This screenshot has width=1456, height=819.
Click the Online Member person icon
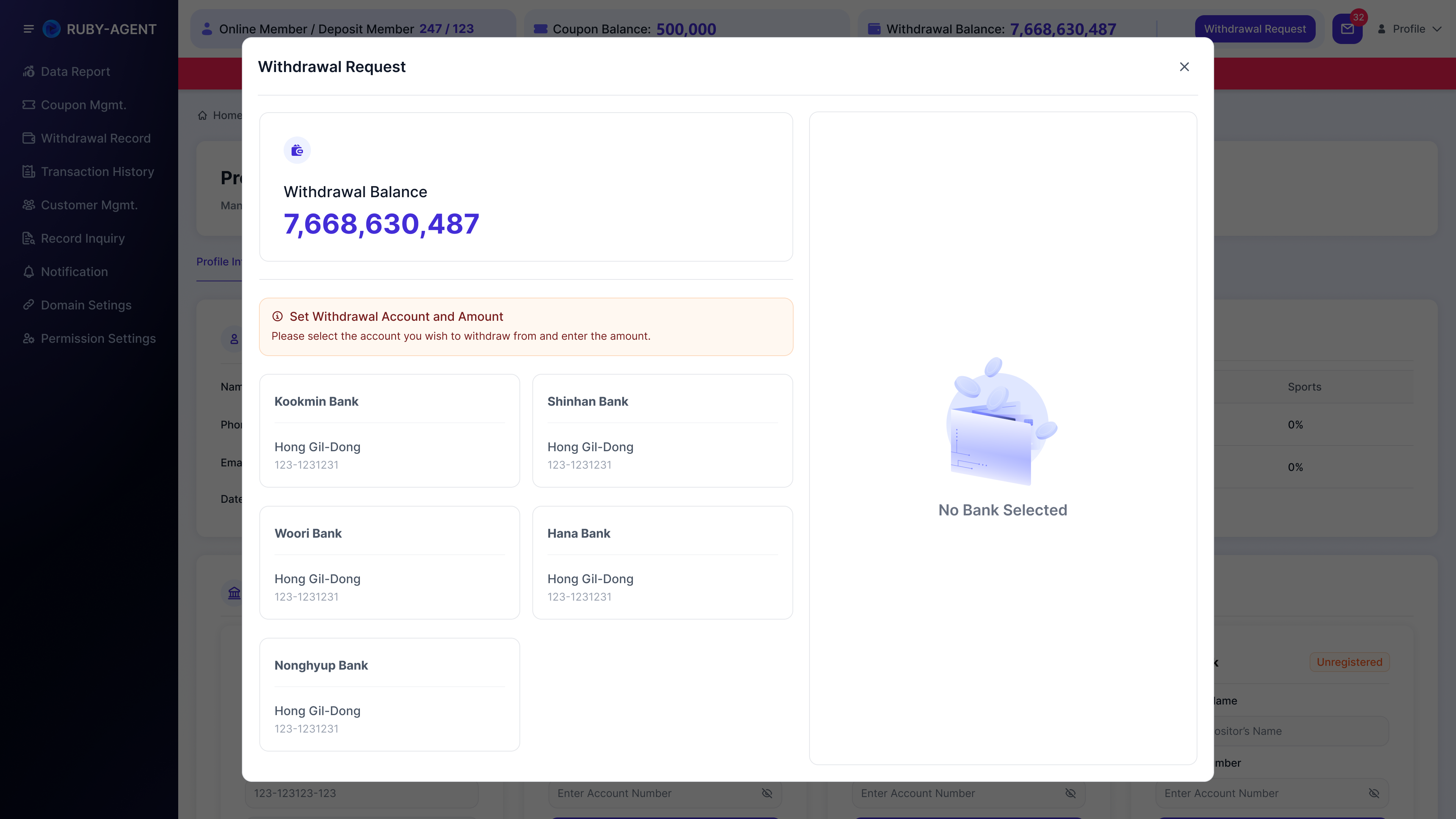point(207,28)
